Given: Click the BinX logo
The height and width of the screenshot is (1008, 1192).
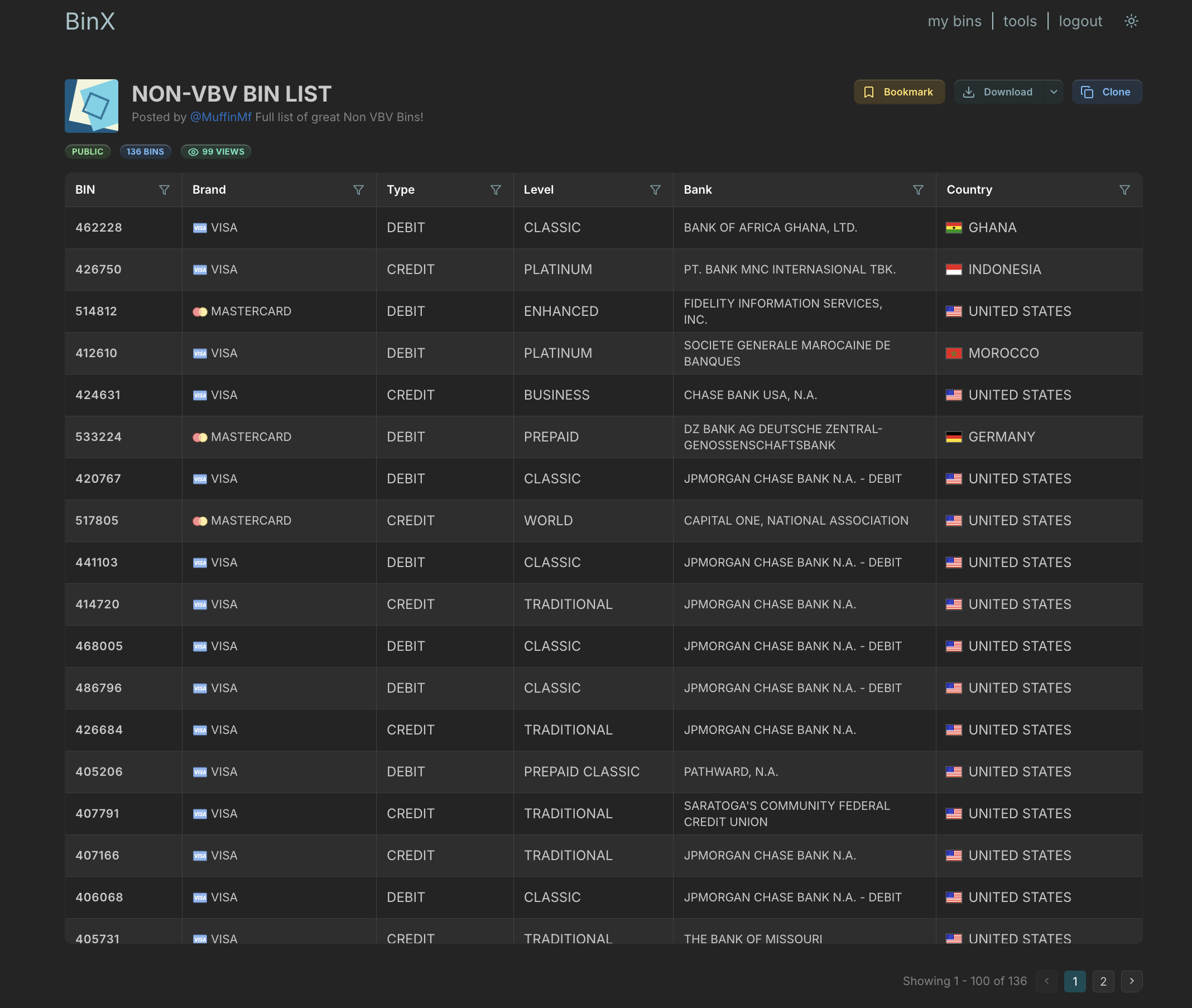Looking at the screenshot, I should coord(90,21).
